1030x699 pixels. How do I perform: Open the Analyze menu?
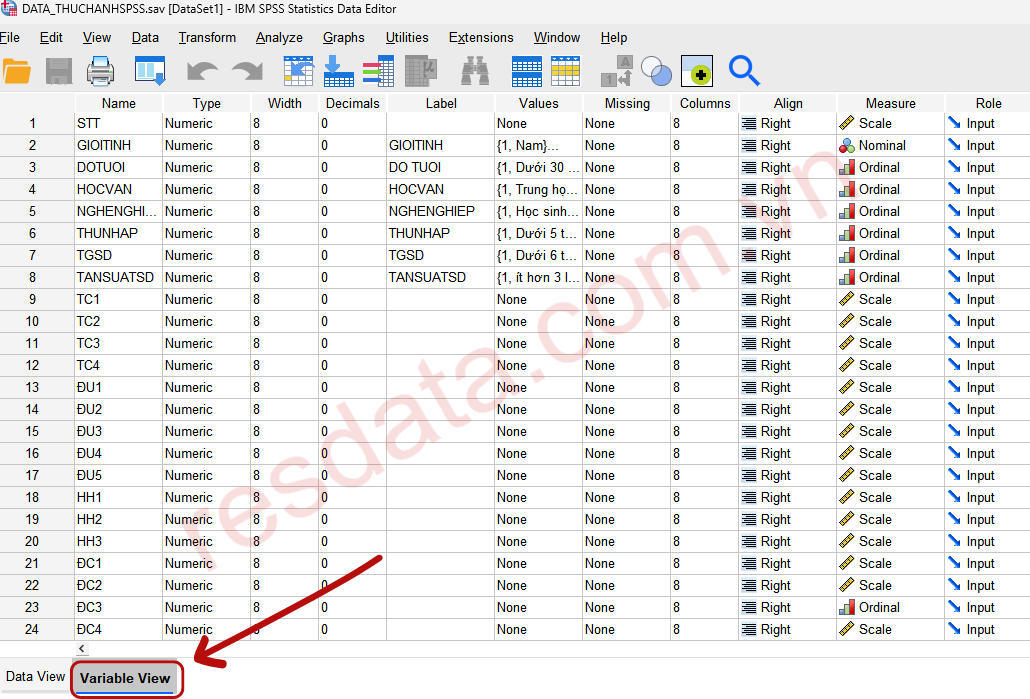[x=279, y=37]
